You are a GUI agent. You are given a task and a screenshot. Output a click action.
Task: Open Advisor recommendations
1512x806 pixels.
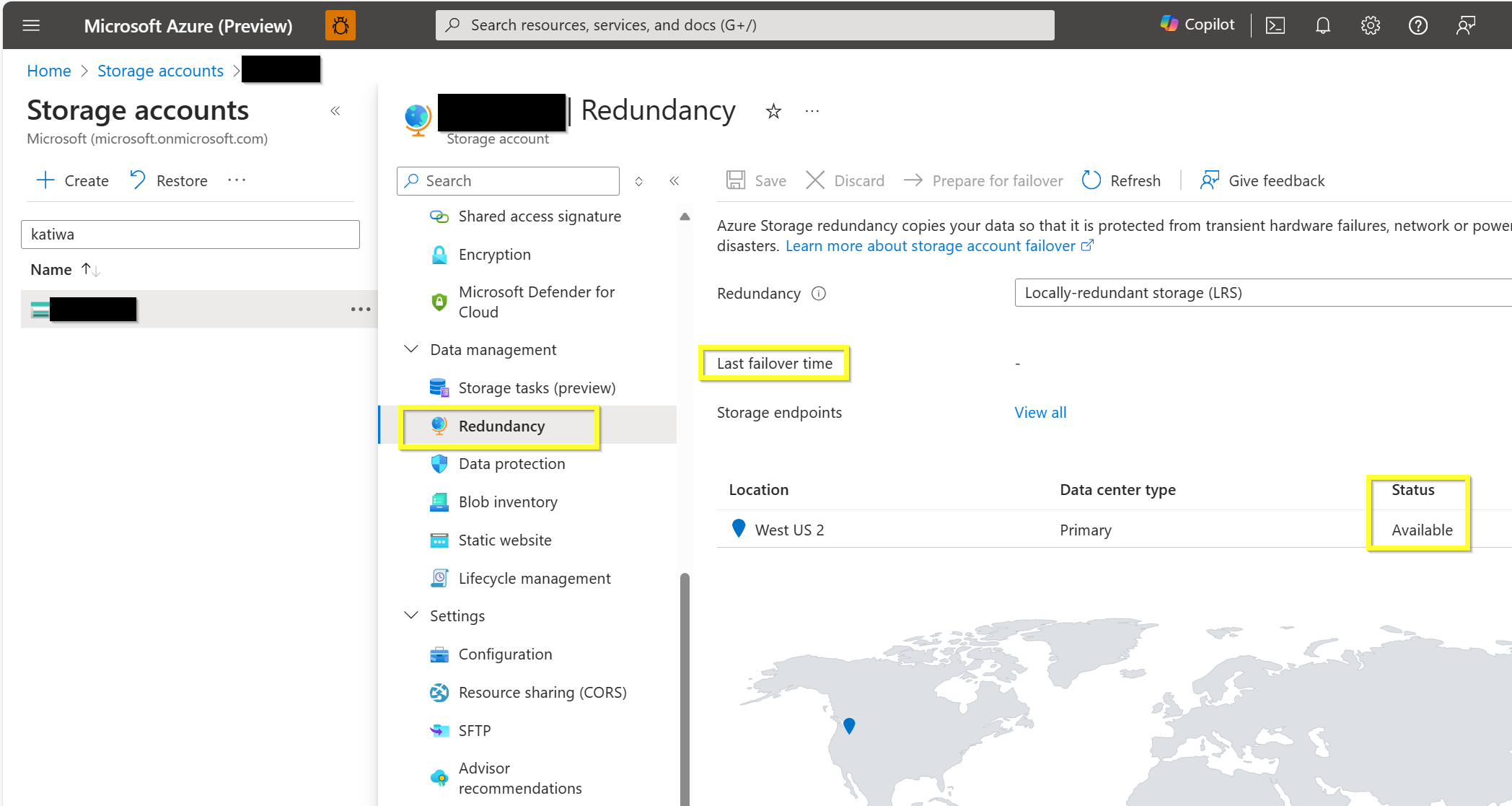point(520,779)
